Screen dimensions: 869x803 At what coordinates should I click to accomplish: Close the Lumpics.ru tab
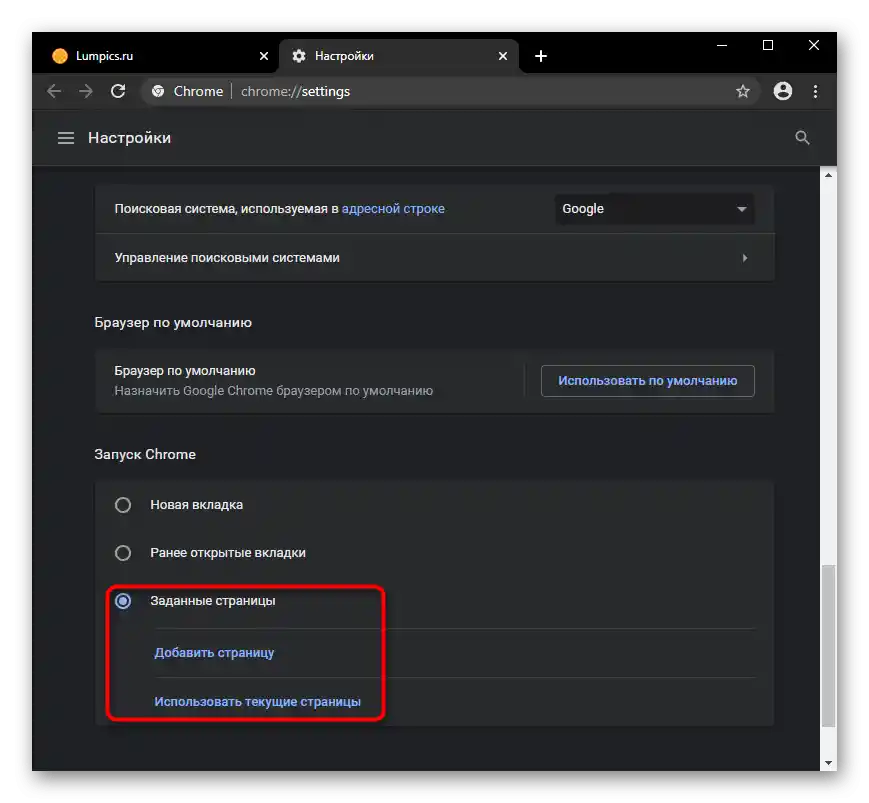(x=264, y=56)
